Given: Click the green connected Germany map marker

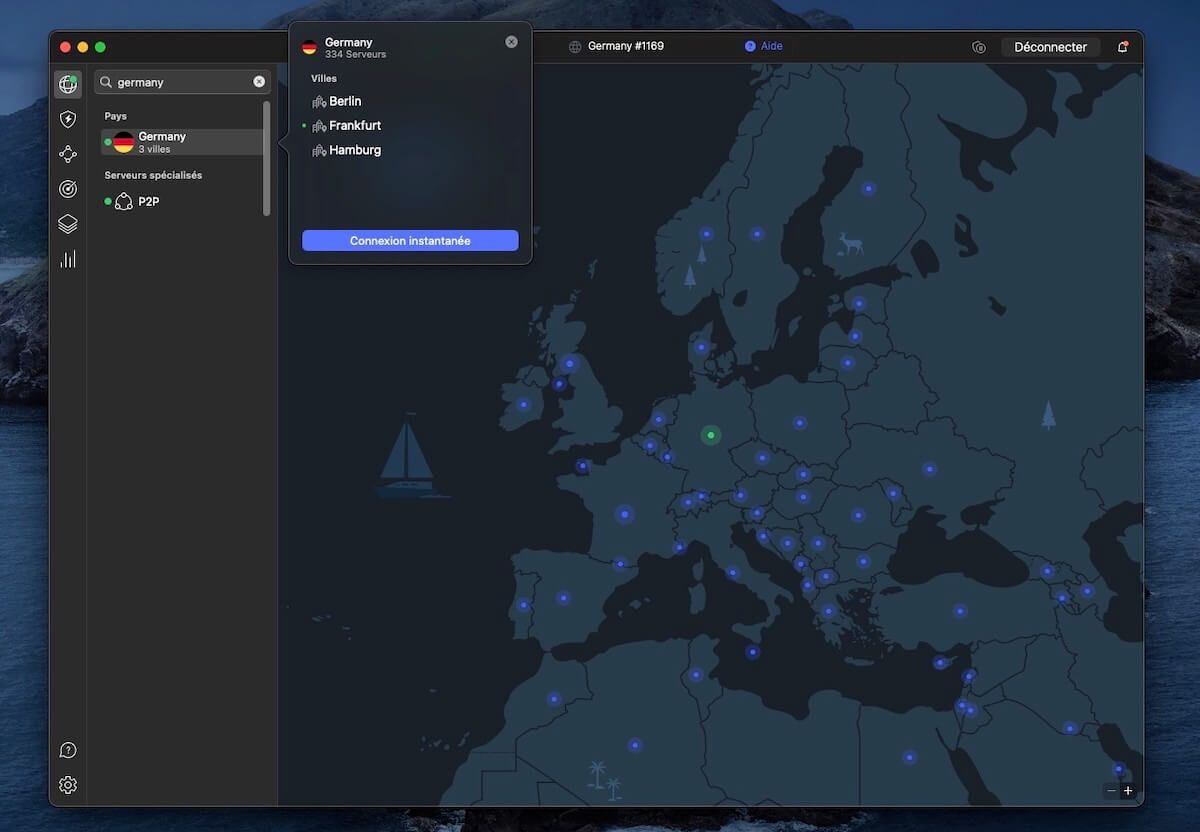Looking at the screenshot, I should [x=710, y=435].
